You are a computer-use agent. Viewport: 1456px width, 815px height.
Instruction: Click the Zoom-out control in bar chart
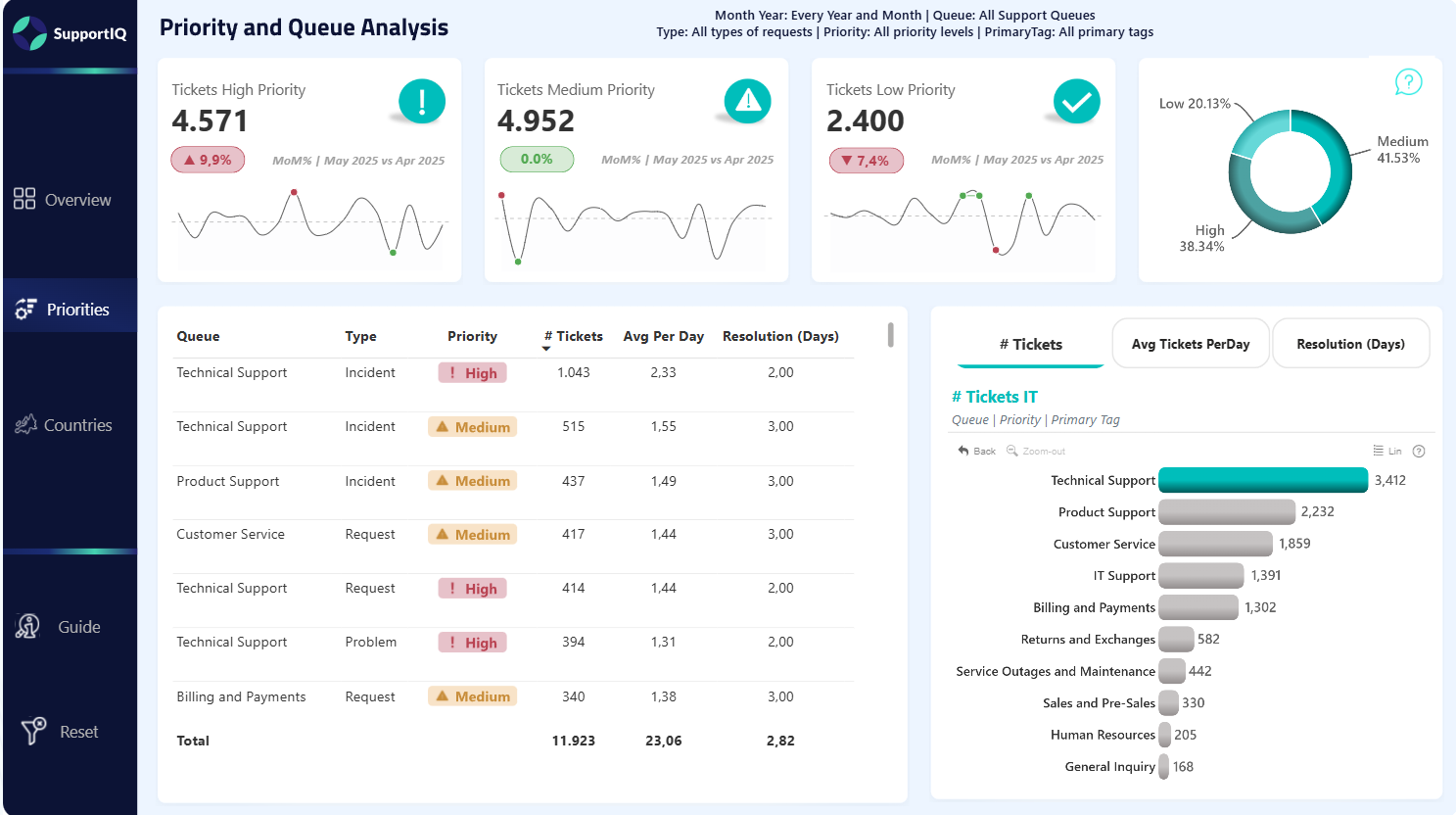1036,452
